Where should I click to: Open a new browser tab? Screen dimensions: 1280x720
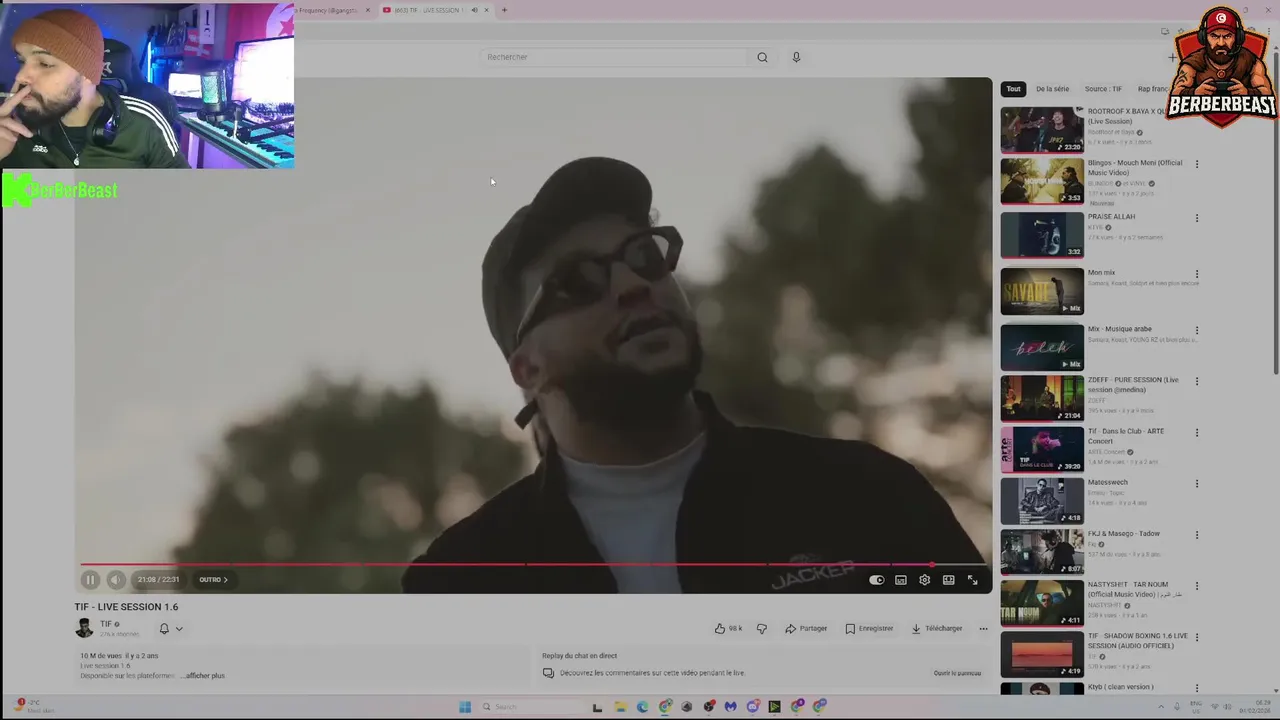504,10
